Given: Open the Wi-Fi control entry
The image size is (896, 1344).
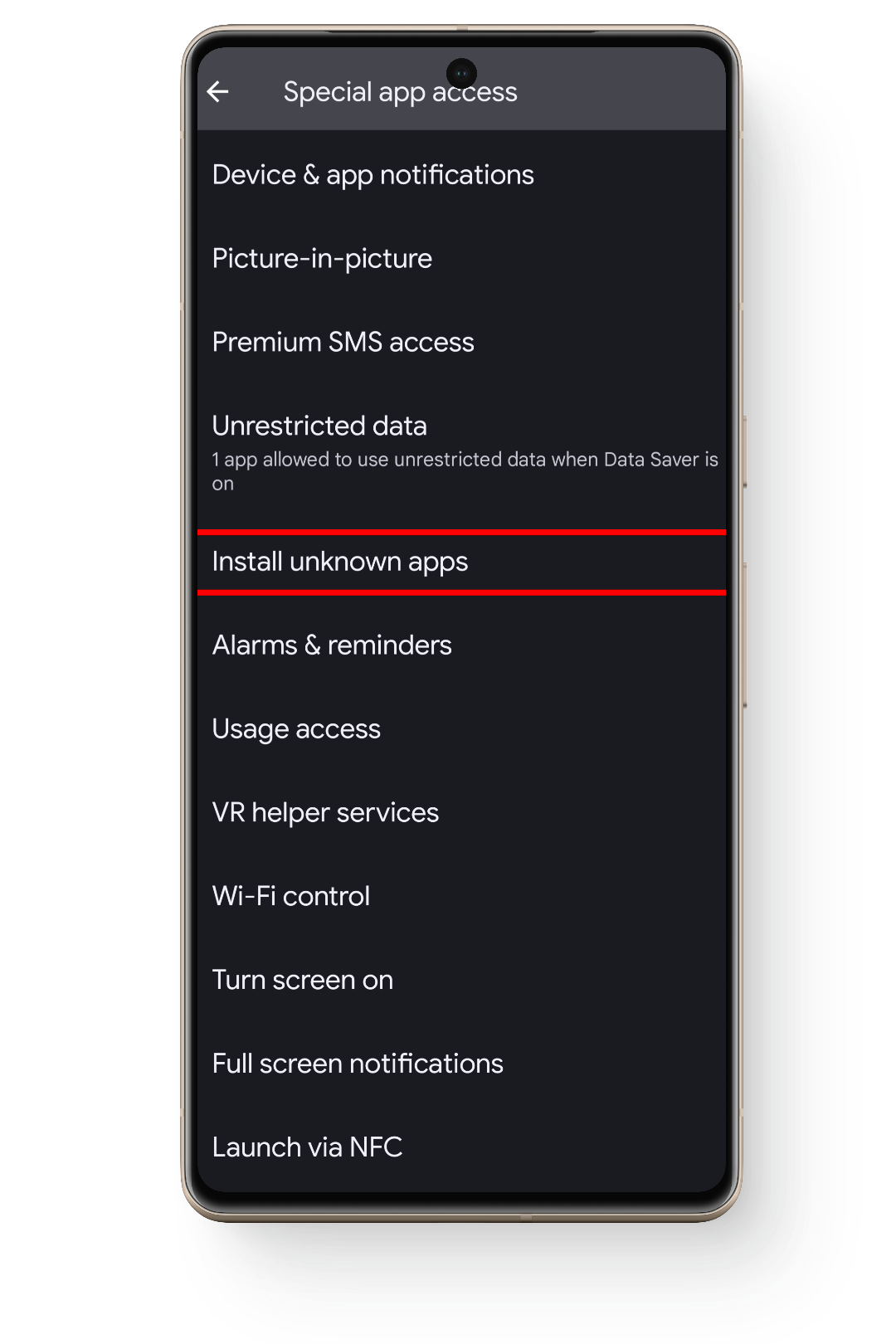Looking at the screenshot, I should [x=290, y=897].
